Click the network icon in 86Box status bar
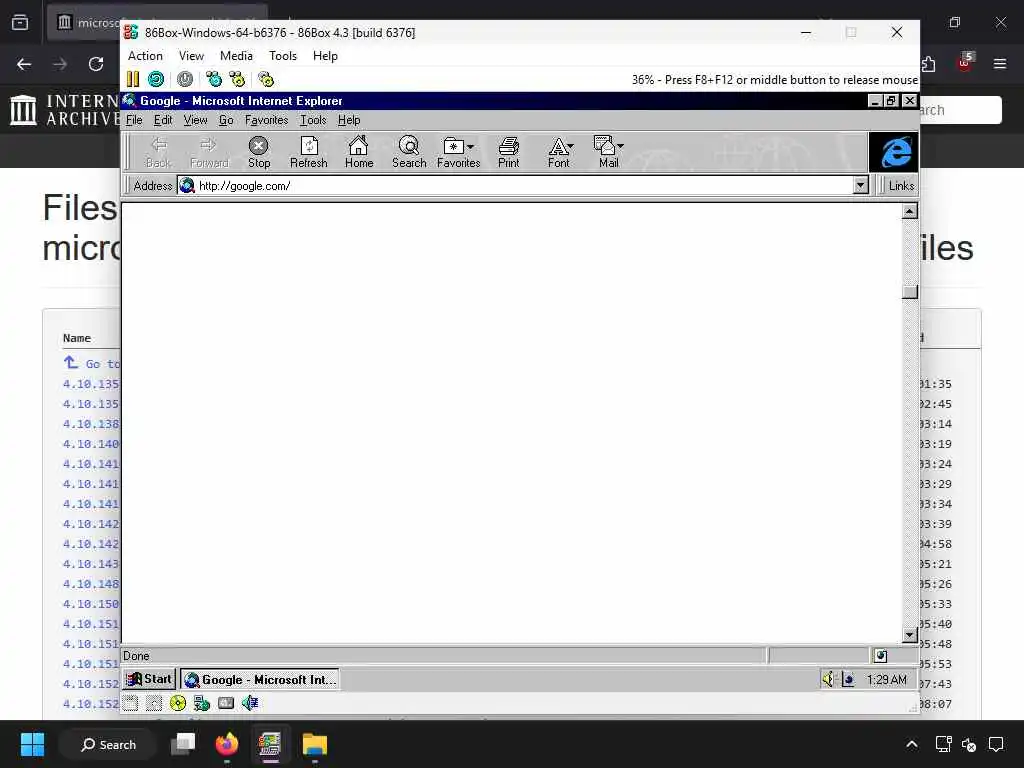1024x768 pixels. pyautogui.click(x=202, y=703)
